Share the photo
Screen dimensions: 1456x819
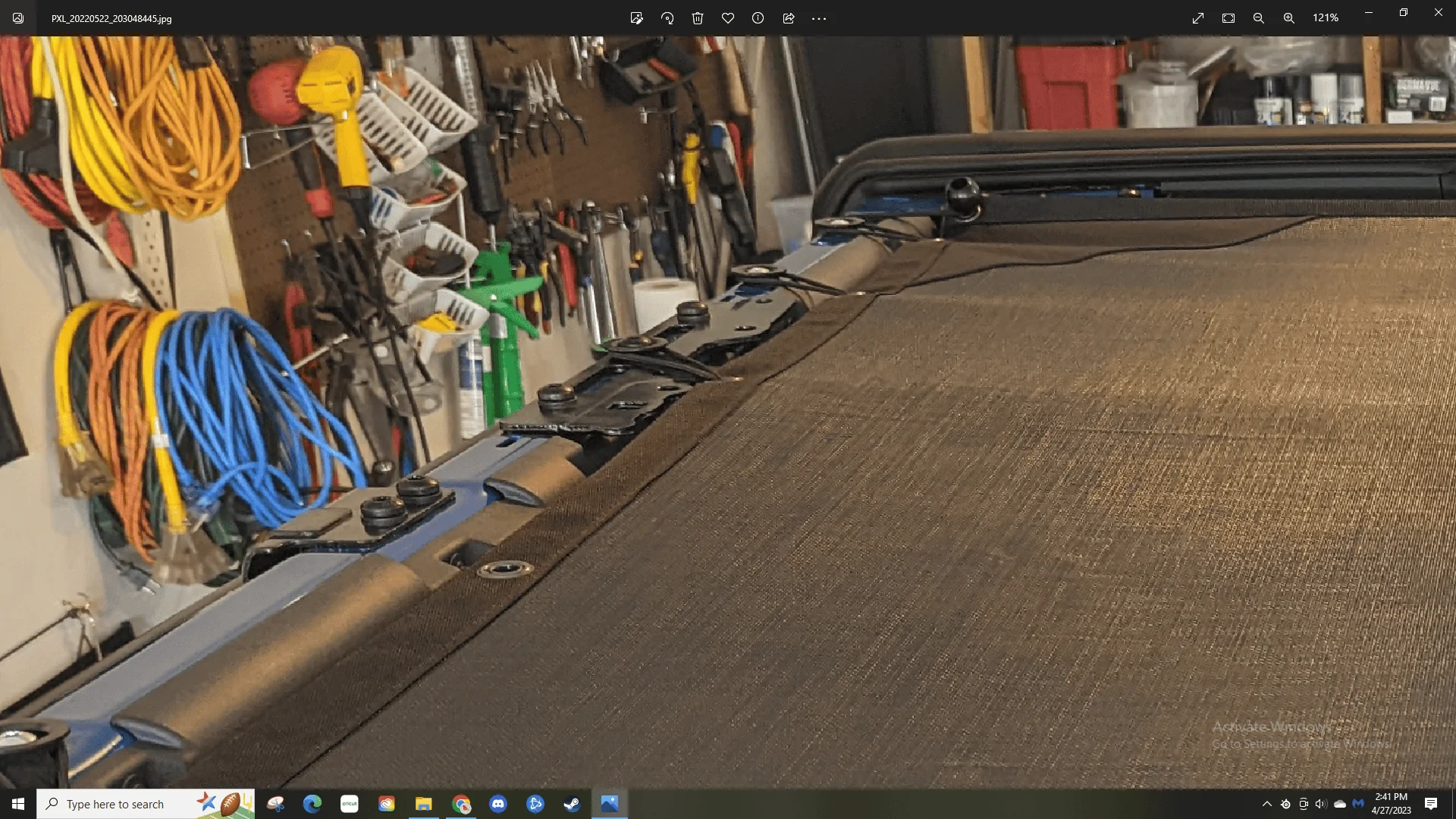(x=789, y=18)
